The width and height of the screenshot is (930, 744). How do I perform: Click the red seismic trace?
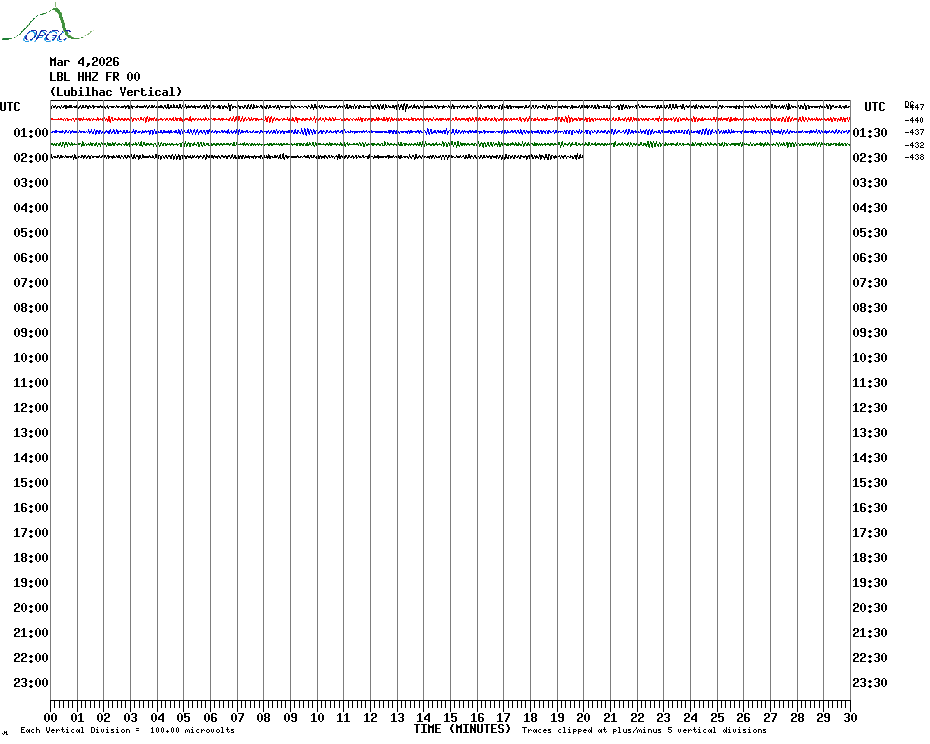(x=450, y=119)
